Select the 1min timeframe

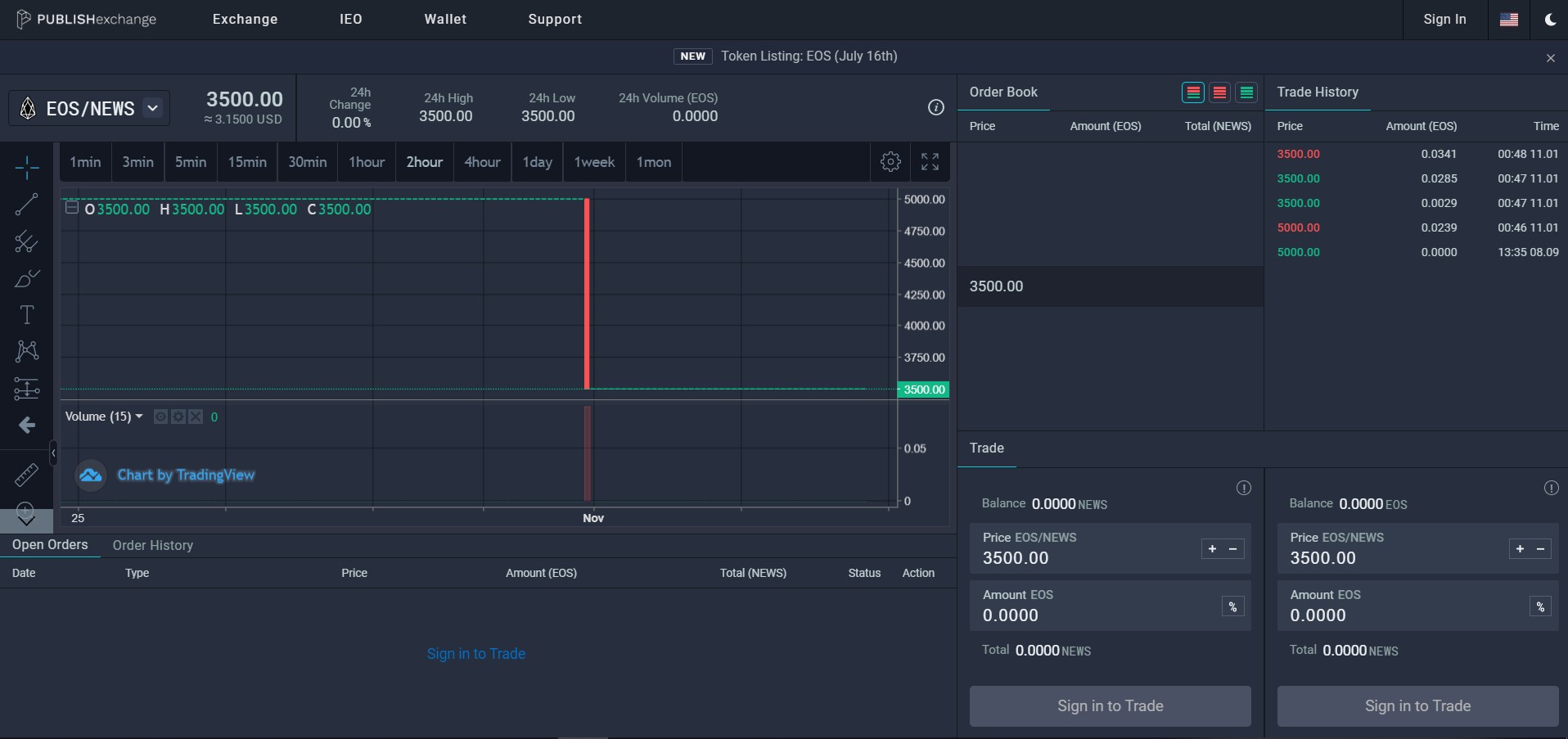[x=85, y=162]
